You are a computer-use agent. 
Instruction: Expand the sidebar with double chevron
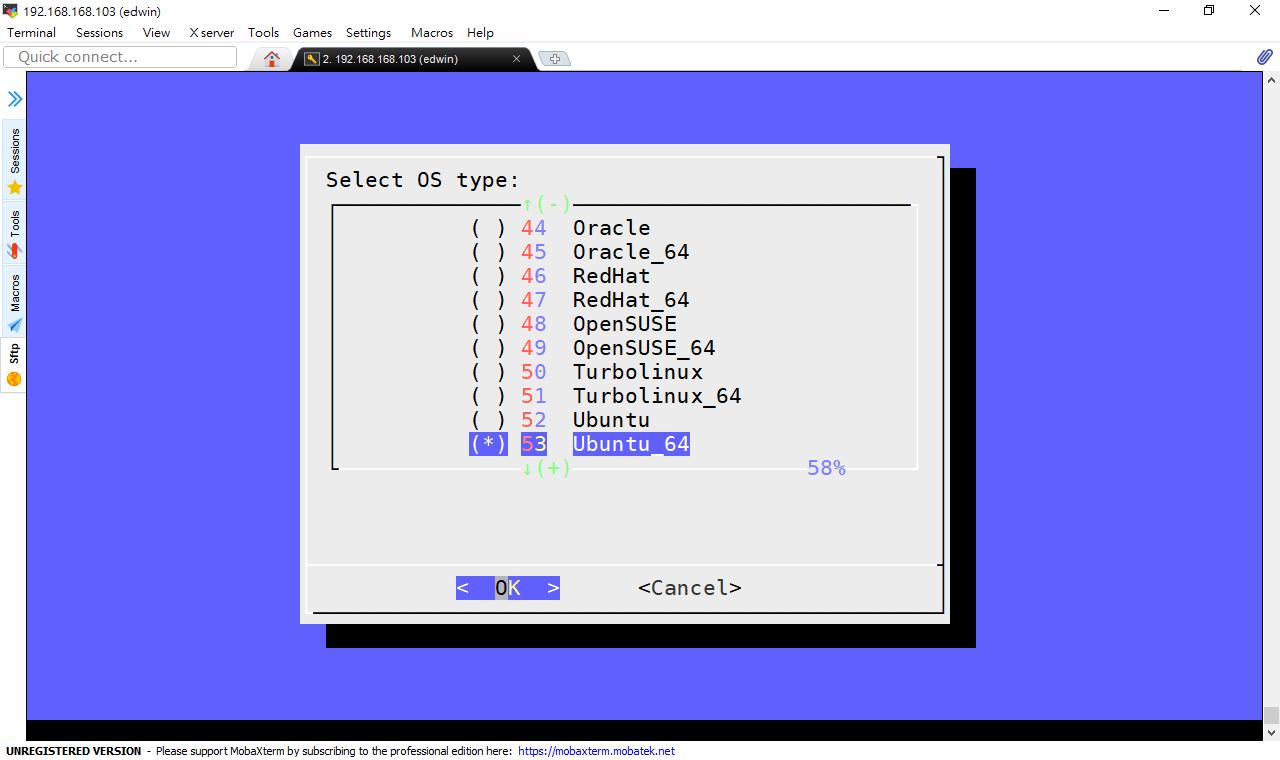coord(15,99)
